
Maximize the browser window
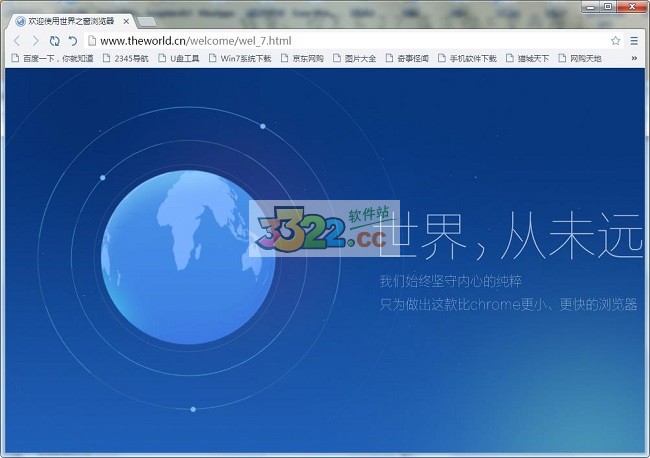608,7
